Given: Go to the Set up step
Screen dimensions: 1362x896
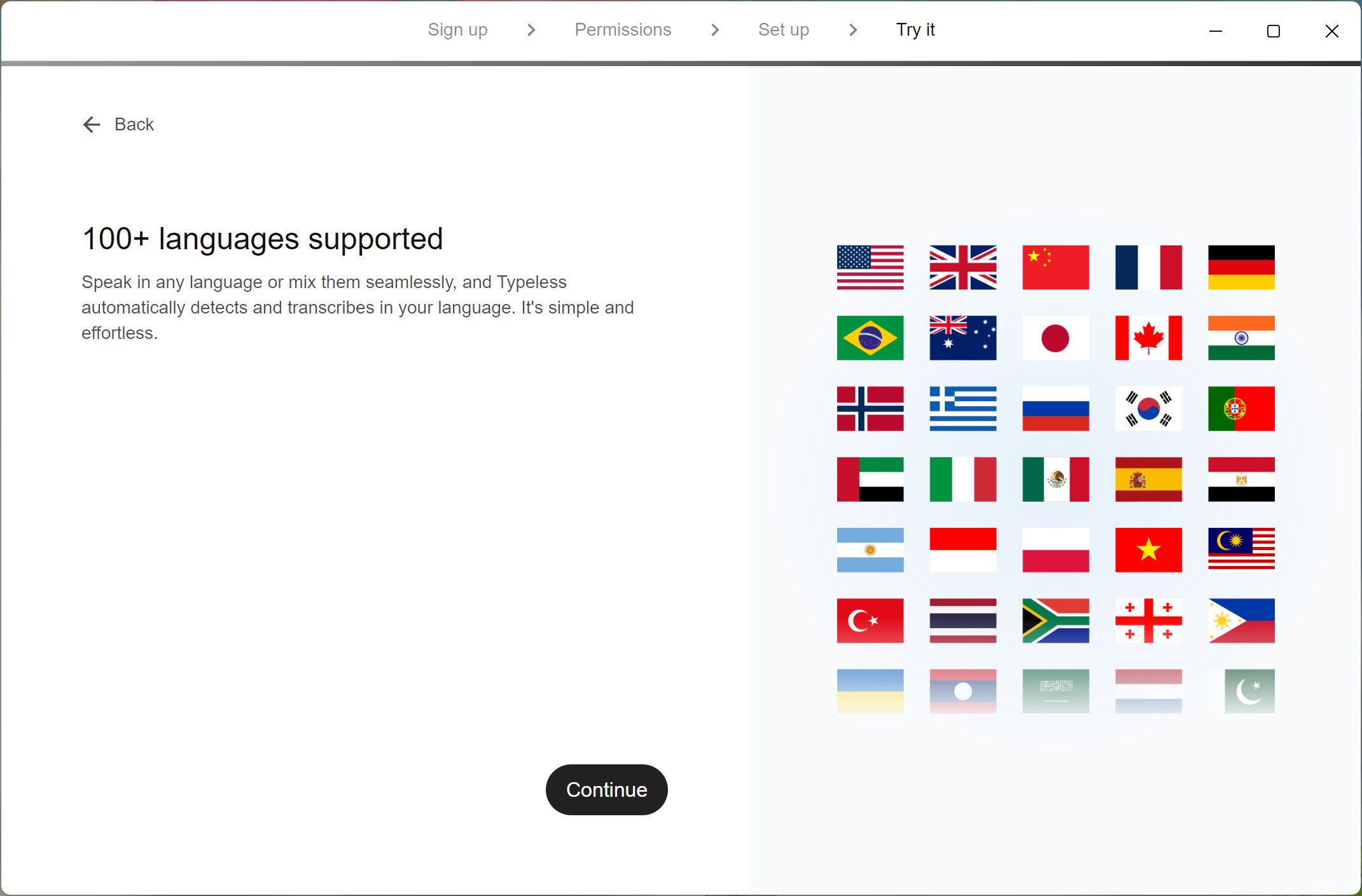Looking at the screenshot, I should pos(783,30).
